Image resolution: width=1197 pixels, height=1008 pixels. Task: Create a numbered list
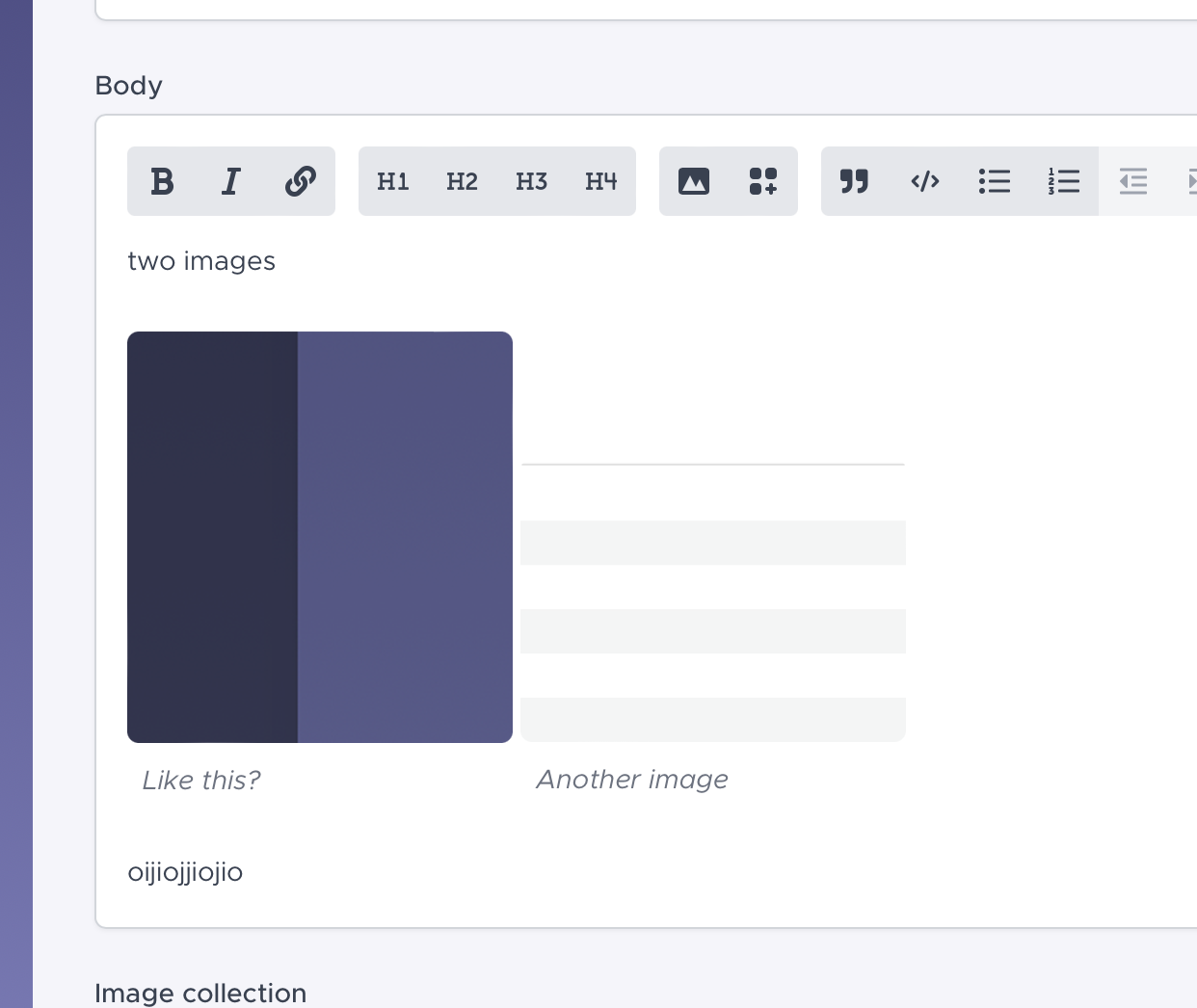tap(1064, 181)
